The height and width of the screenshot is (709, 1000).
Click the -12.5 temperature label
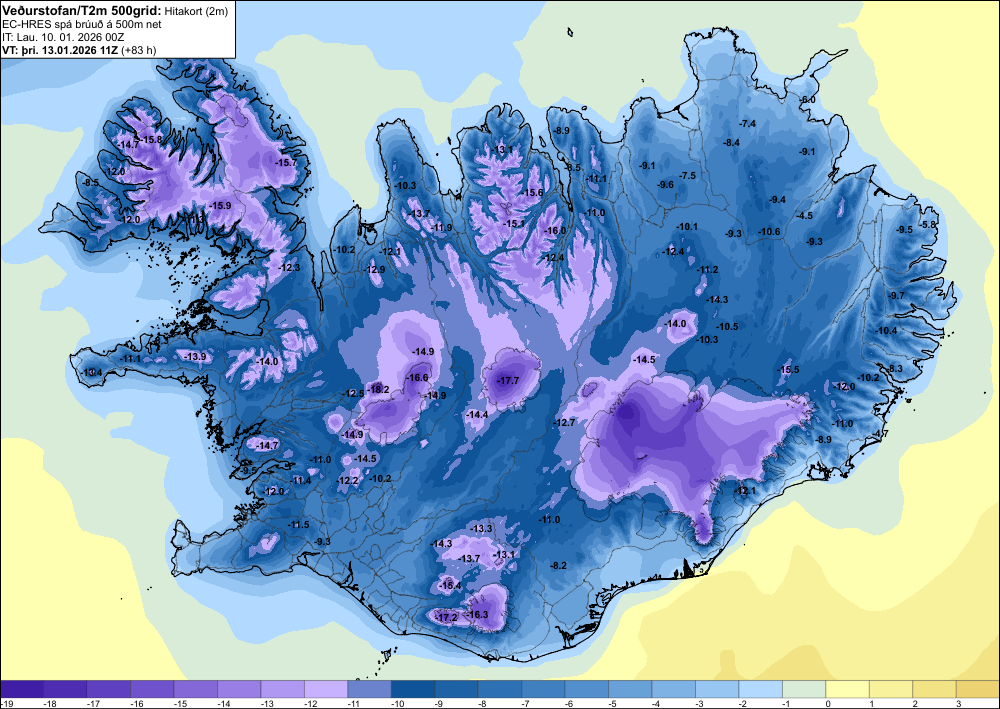(x=353, y=393)
